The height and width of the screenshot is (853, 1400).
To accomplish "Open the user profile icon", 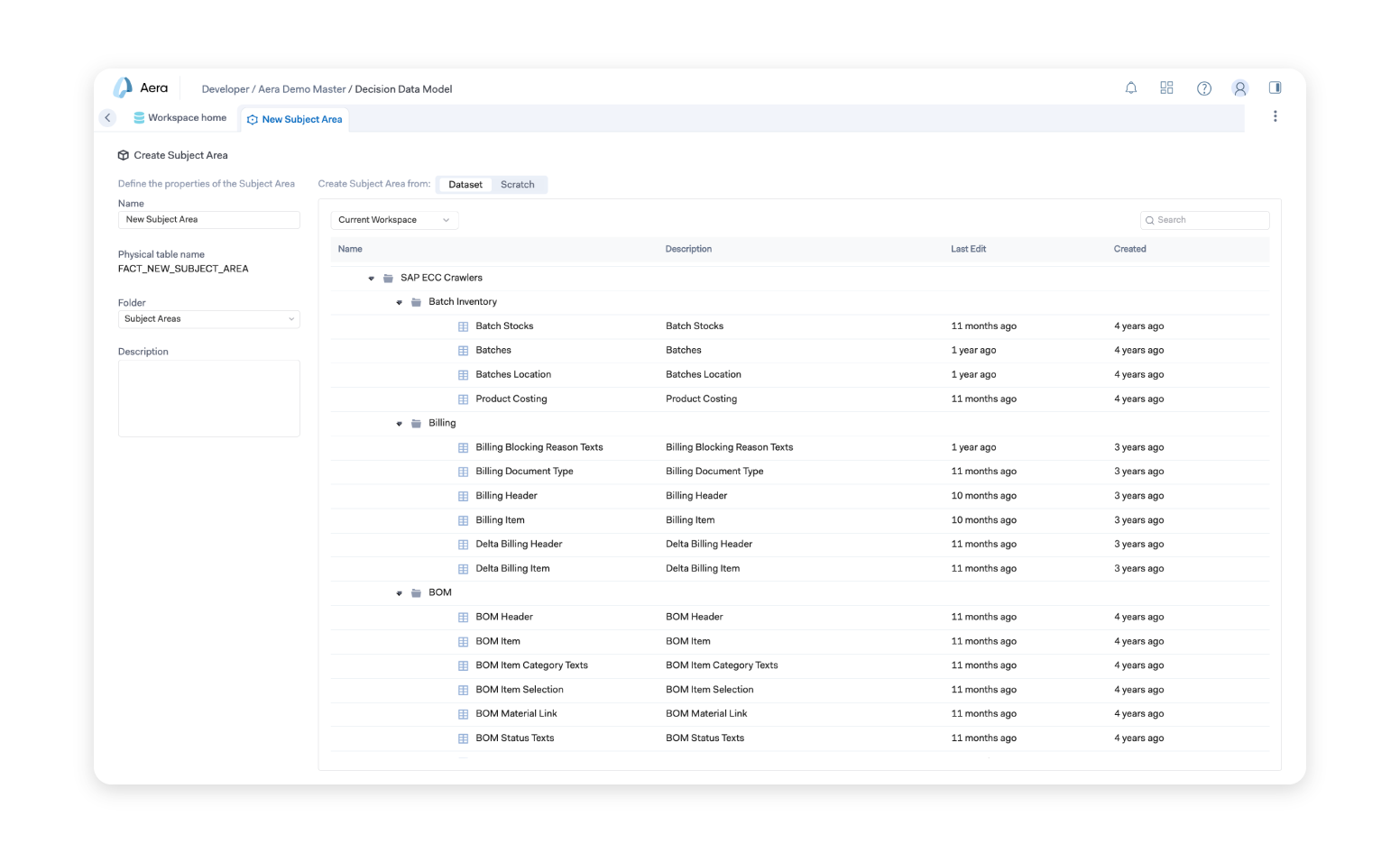I will click(1240, 88).
